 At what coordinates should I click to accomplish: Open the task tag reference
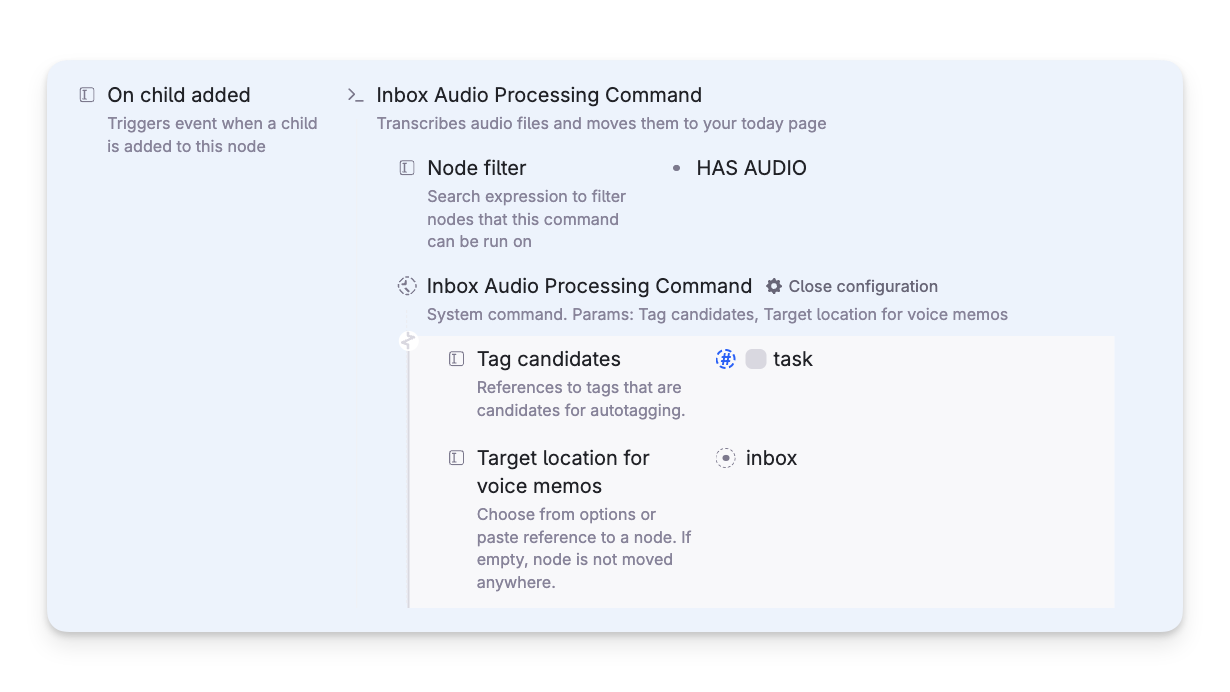(793, 359)
